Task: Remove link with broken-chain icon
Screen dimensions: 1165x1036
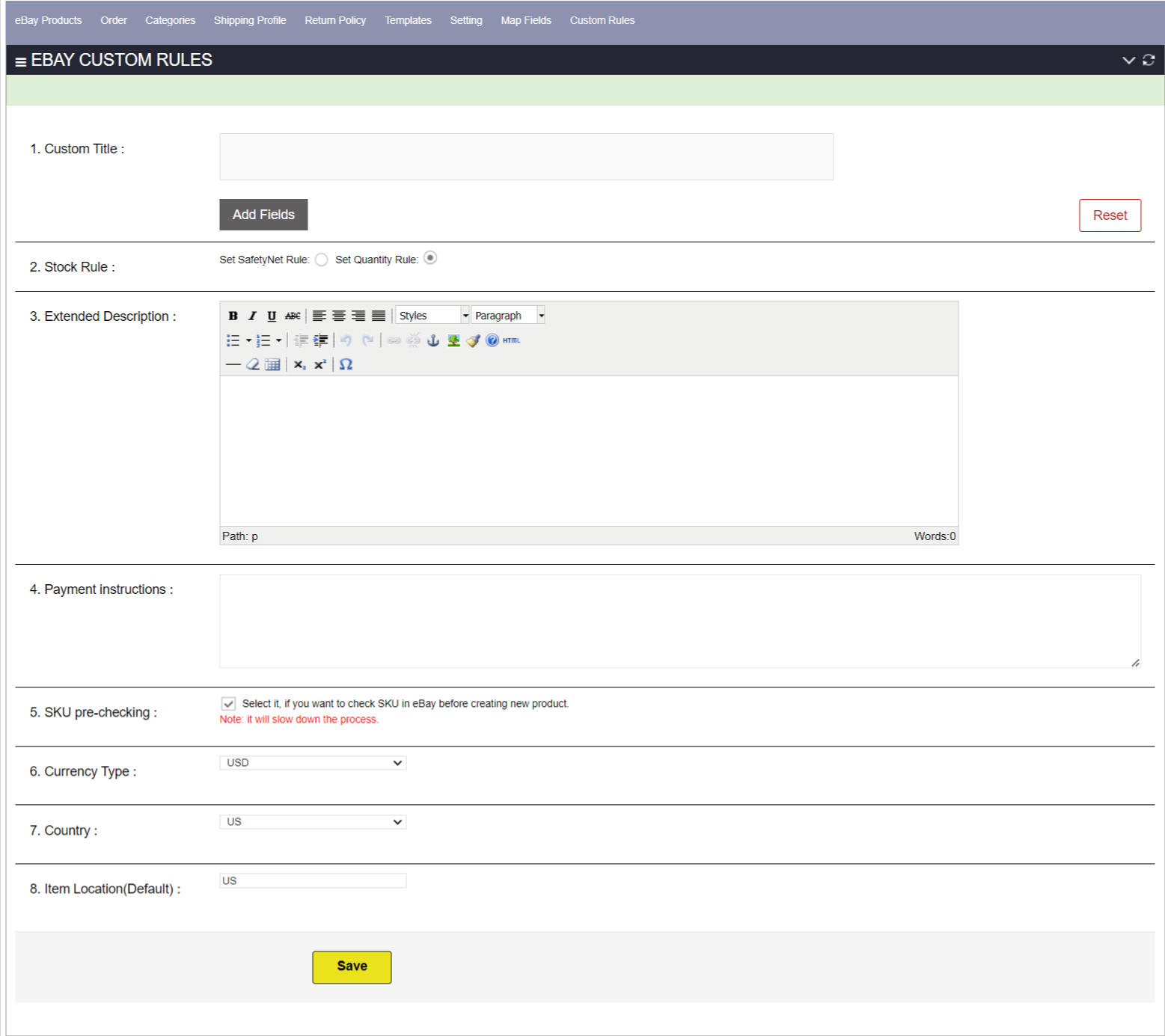Action: [x=414, y=340]
